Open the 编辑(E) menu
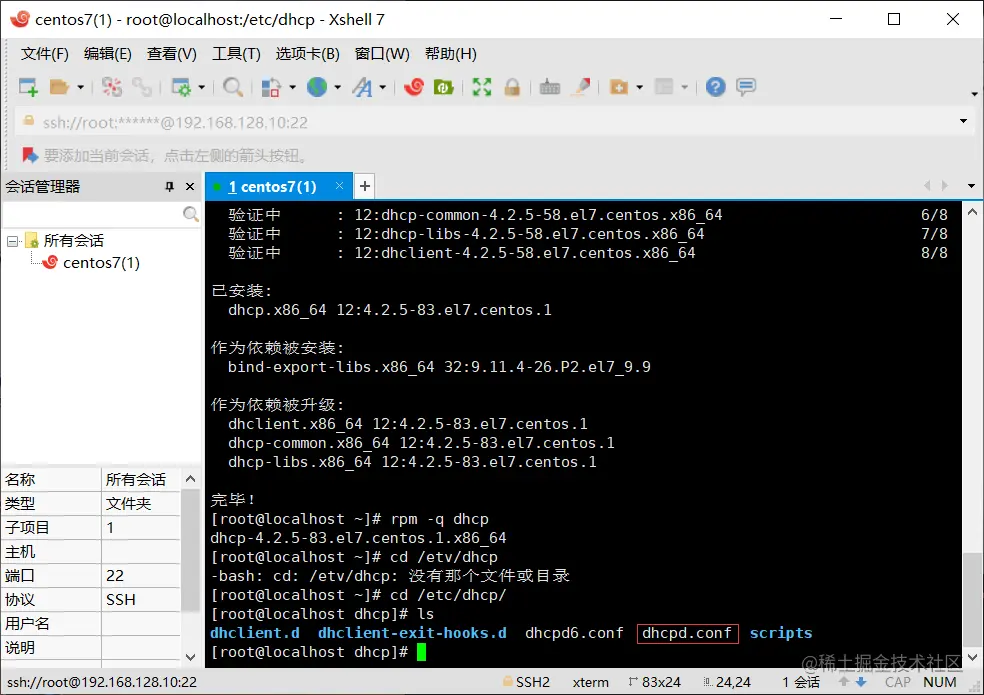The height and width of the screenshot is (695, 984). pyautogui.click(x=108, y=54)
